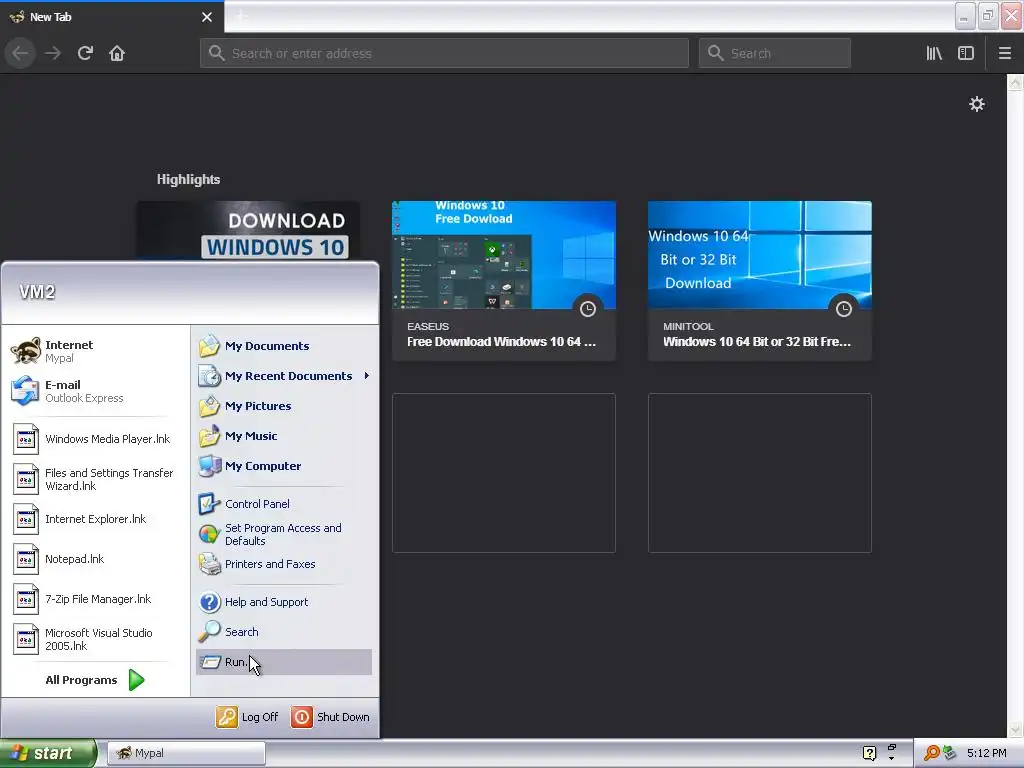Launch Windows Media Player.lnk
Viewport: 1024px width, 768px height.
92,440
